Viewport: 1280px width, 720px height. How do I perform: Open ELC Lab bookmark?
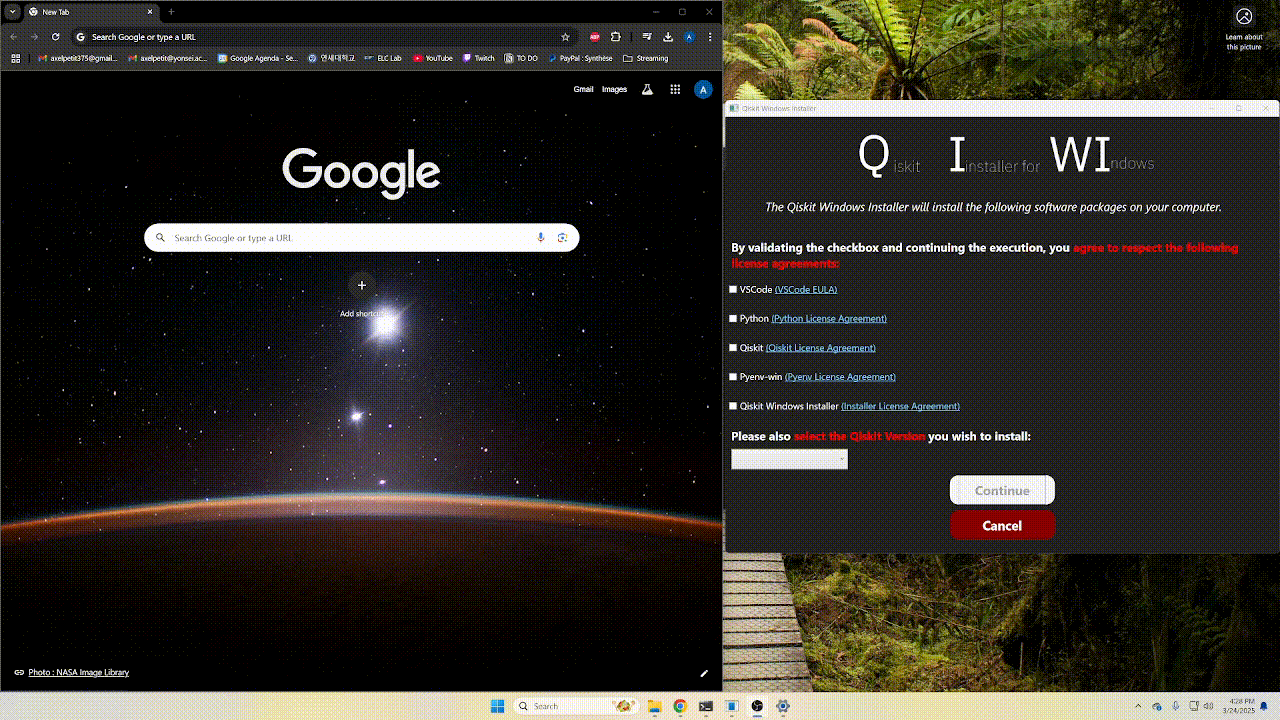[x=383, y=58]
